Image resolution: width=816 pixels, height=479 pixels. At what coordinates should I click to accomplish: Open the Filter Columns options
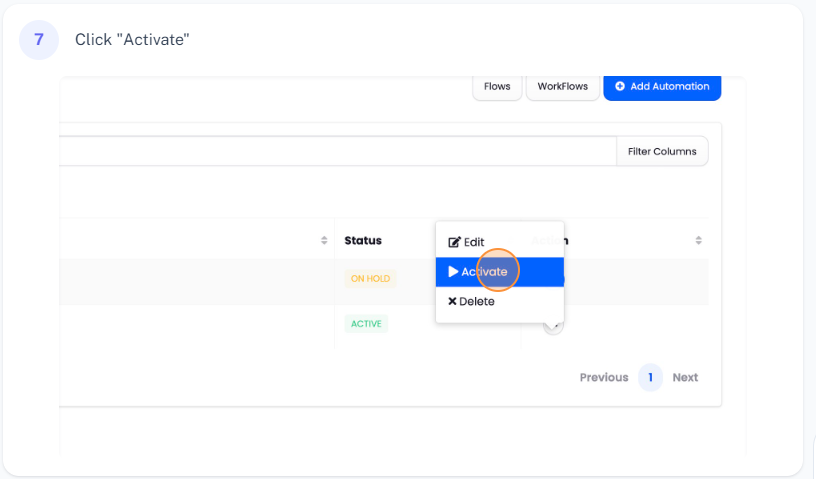tap(662, 151)
